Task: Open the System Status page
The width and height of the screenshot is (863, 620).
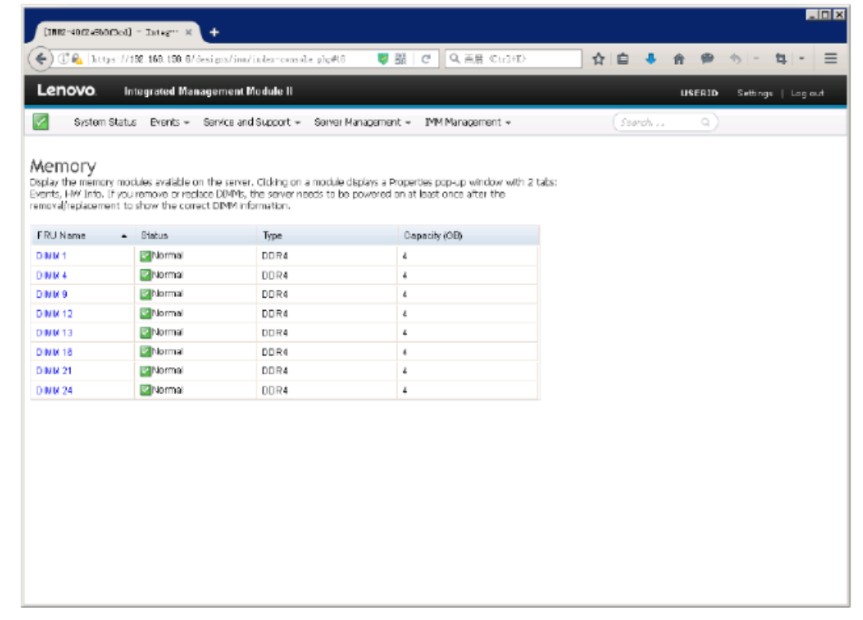Action: [x=105, y=122]
